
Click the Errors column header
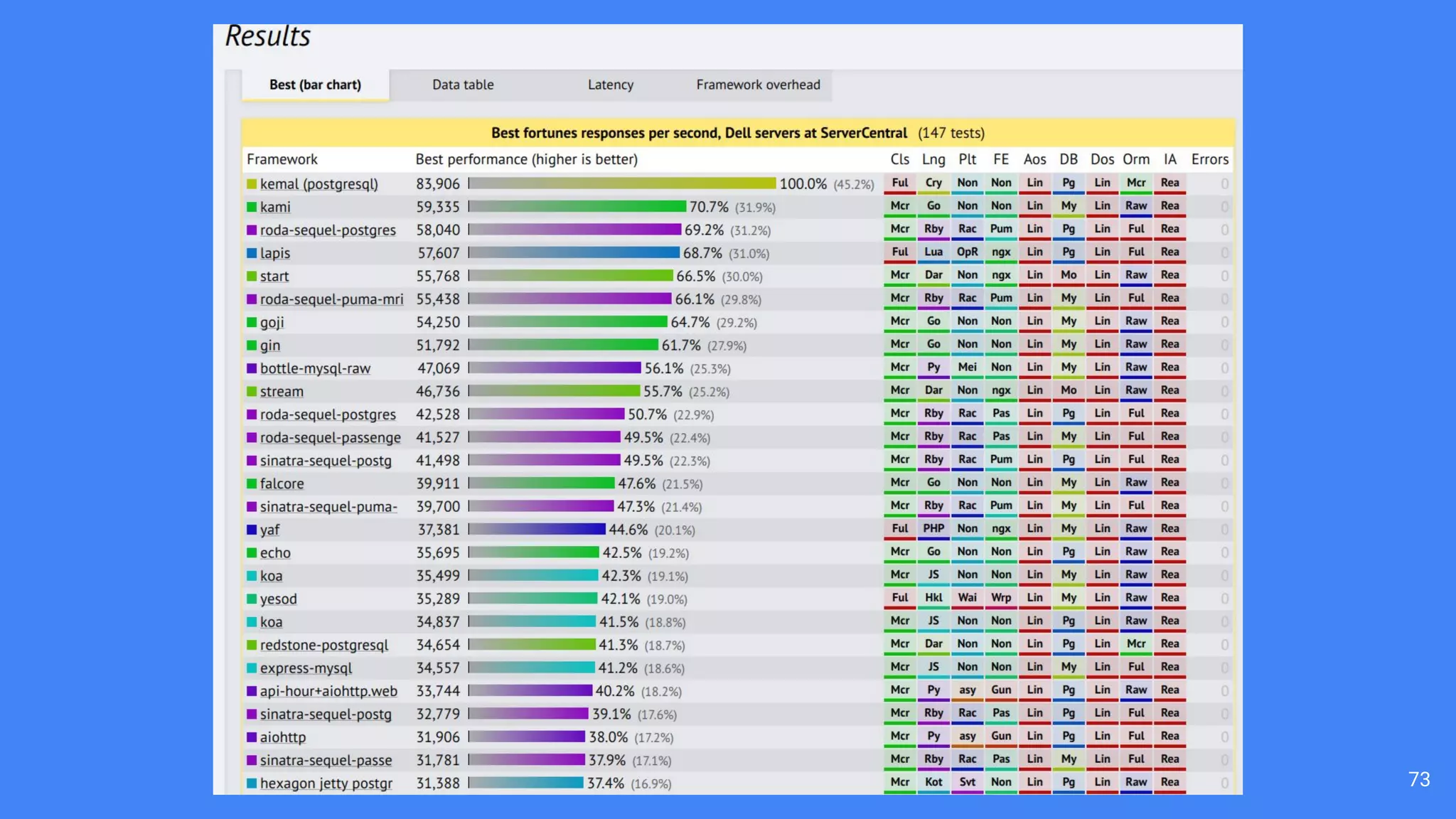(x=1209, y=159)
